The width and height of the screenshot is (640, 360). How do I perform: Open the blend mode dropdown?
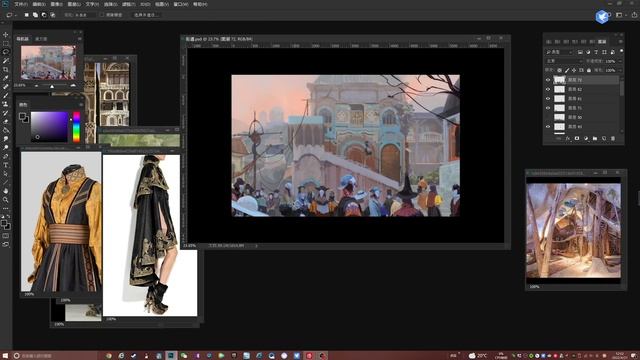tap(564, 61)
